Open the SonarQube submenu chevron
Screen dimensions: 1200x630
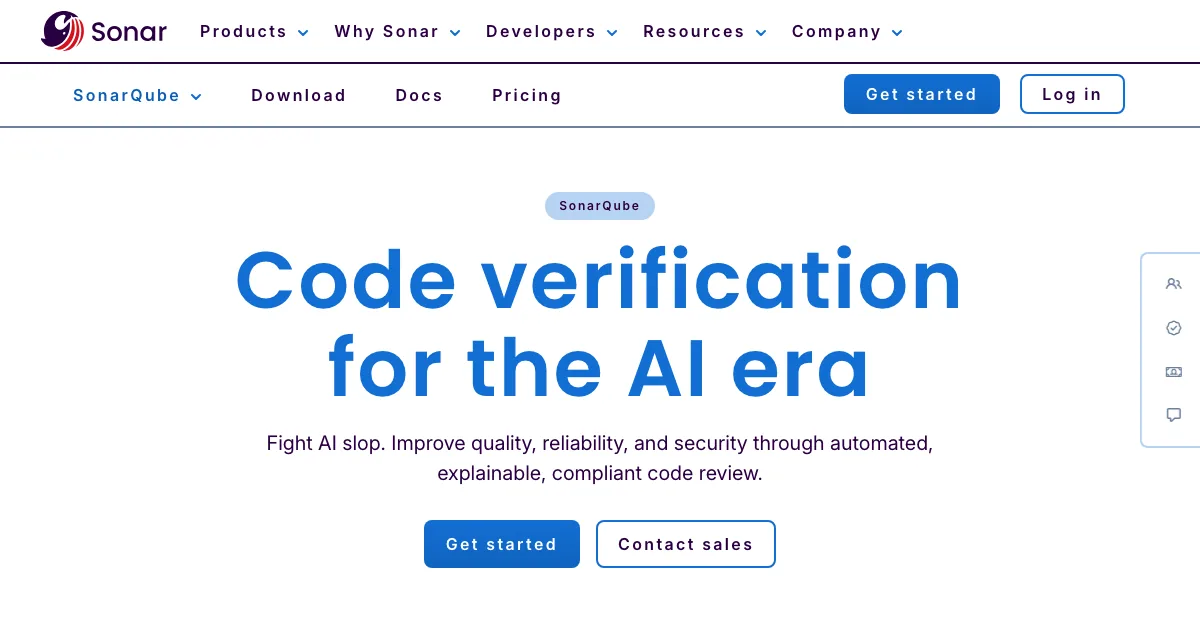pos(196,97)
